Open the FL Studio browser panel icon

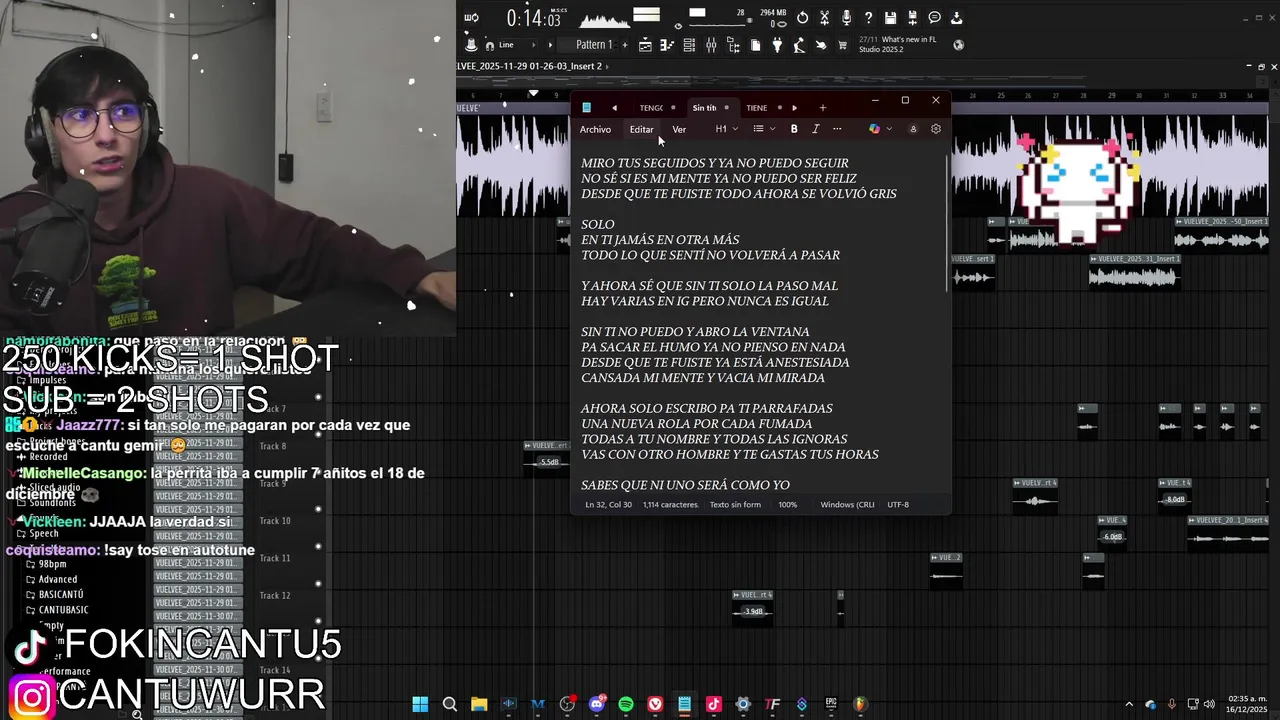click(x=733, y=46)
